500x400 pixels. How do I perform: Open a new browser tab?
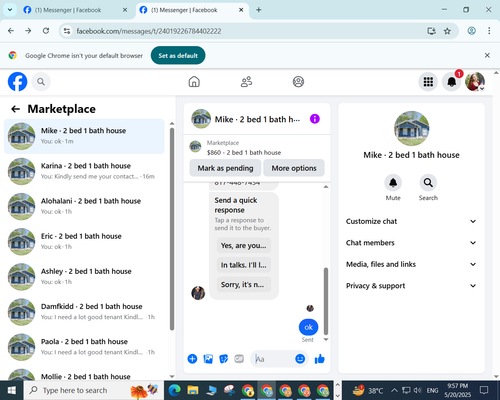tap(259, 10)
